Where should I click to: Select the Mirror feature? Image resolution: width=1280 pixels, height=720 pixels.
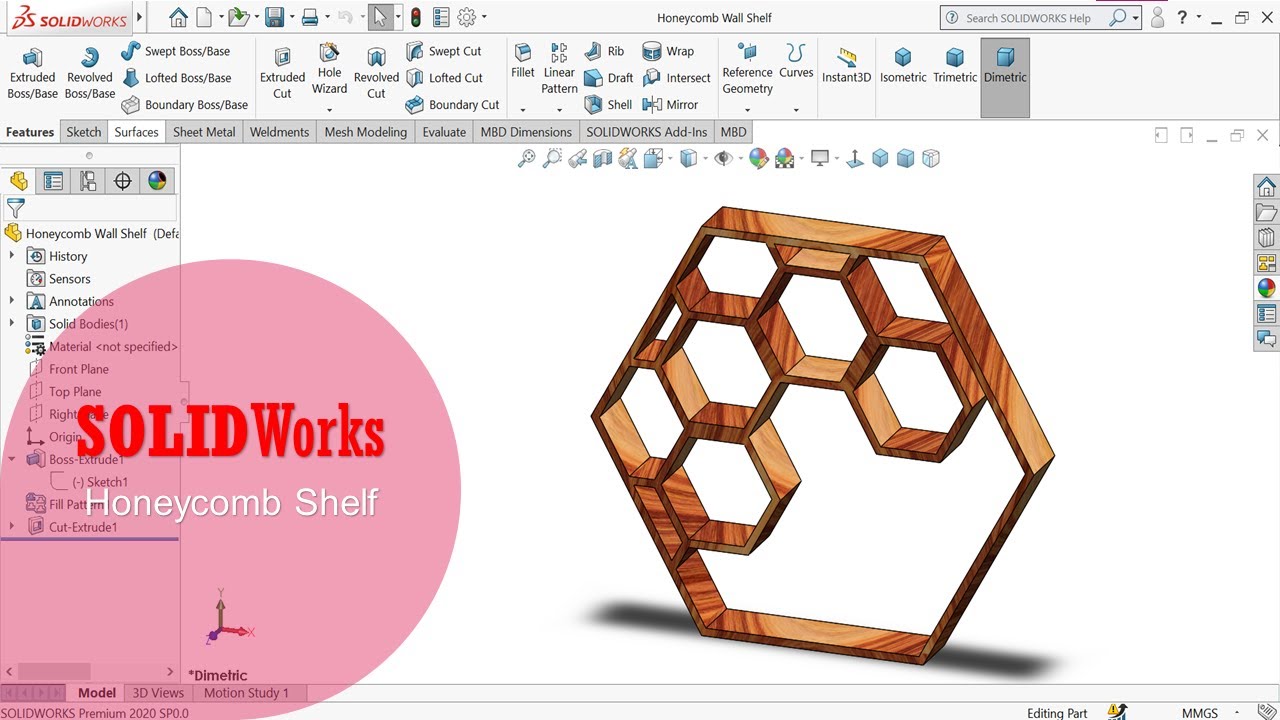tap(670, 105)
